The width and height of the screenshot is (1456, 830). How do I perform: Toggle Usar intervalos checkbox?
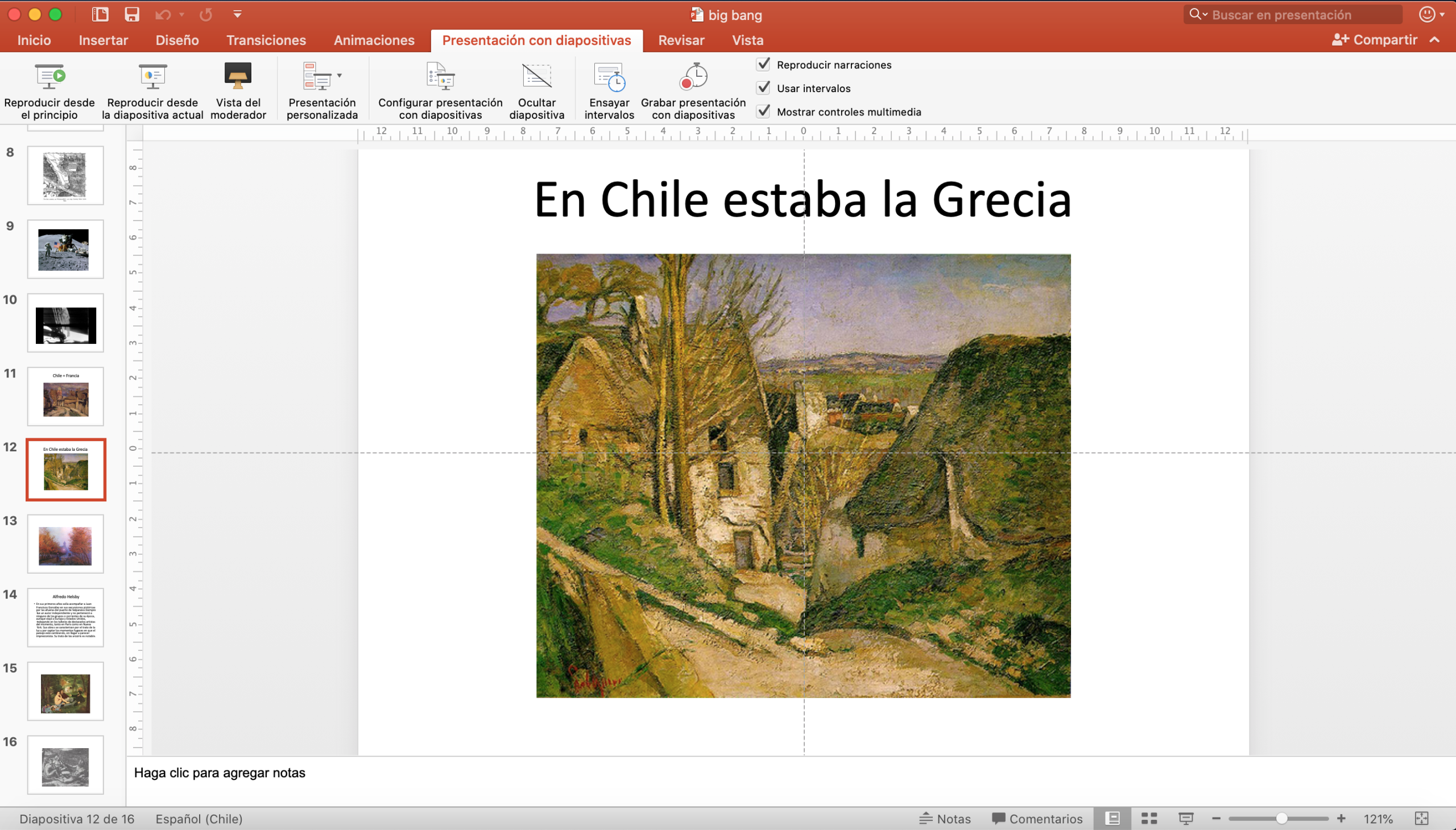point(763,88)
